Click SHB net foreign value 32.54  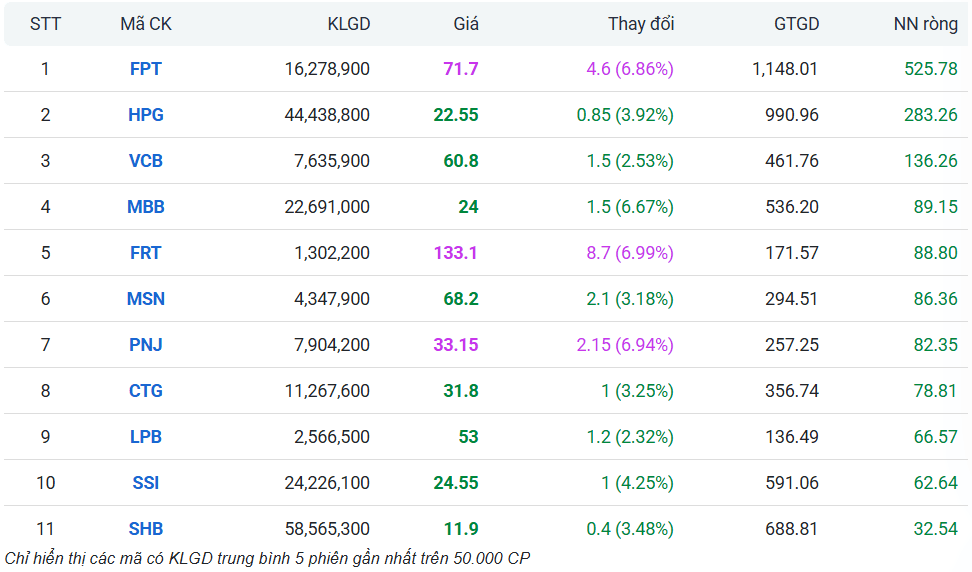click(x=935, y=529)
